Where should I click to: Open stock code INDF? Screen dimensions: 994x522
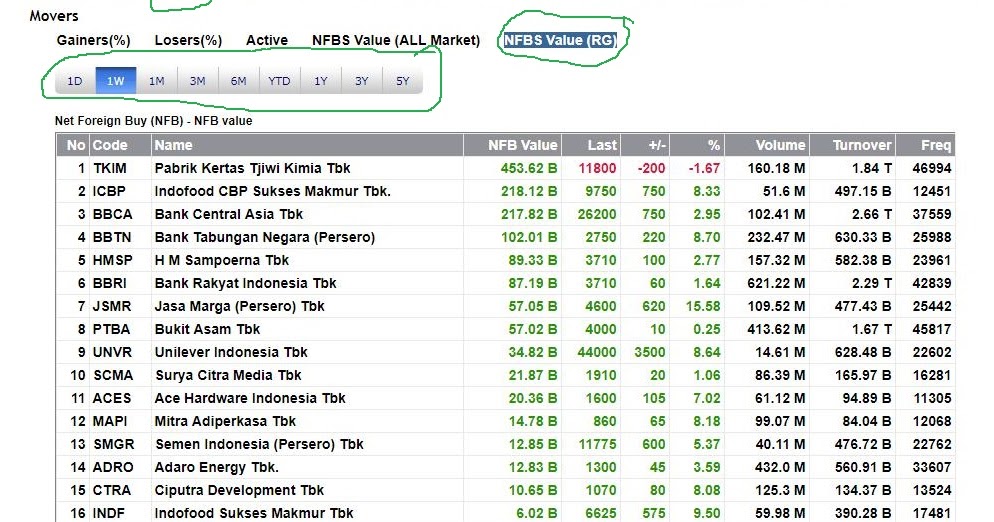tap(108, 513)
